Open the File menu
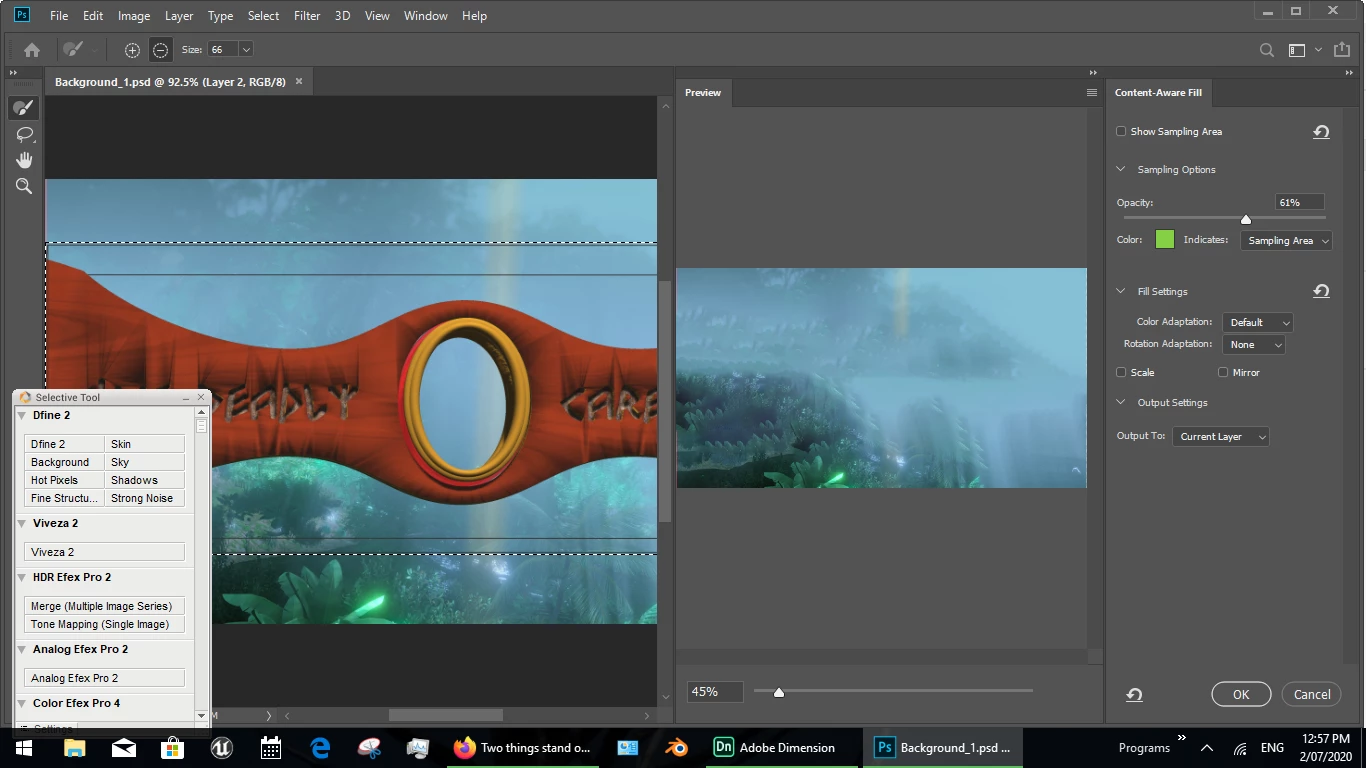 (x=59, y=15)
